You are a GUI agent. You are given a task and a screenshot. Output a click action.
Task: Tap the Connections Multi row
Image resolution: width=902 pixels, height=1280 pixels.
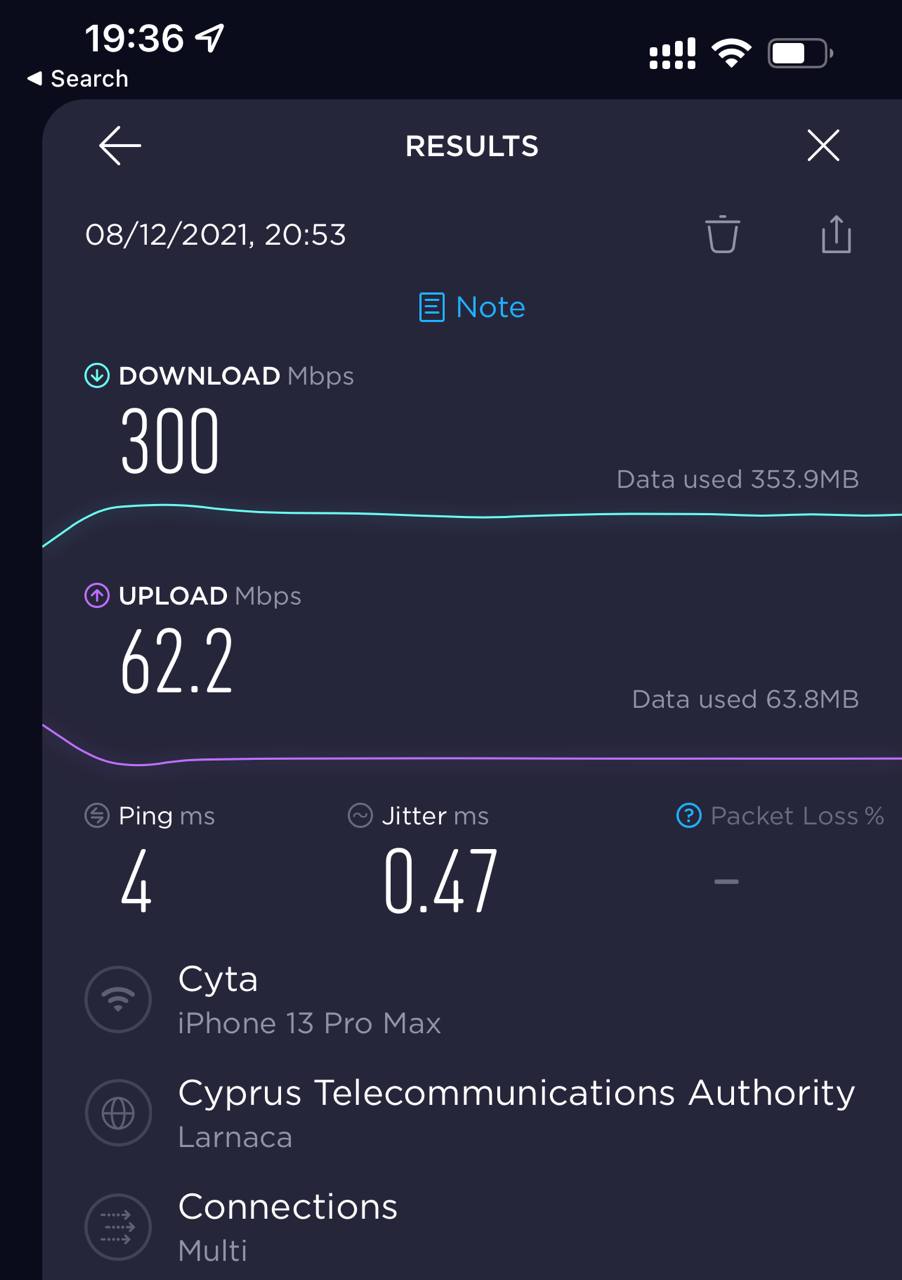[288, 1225]
